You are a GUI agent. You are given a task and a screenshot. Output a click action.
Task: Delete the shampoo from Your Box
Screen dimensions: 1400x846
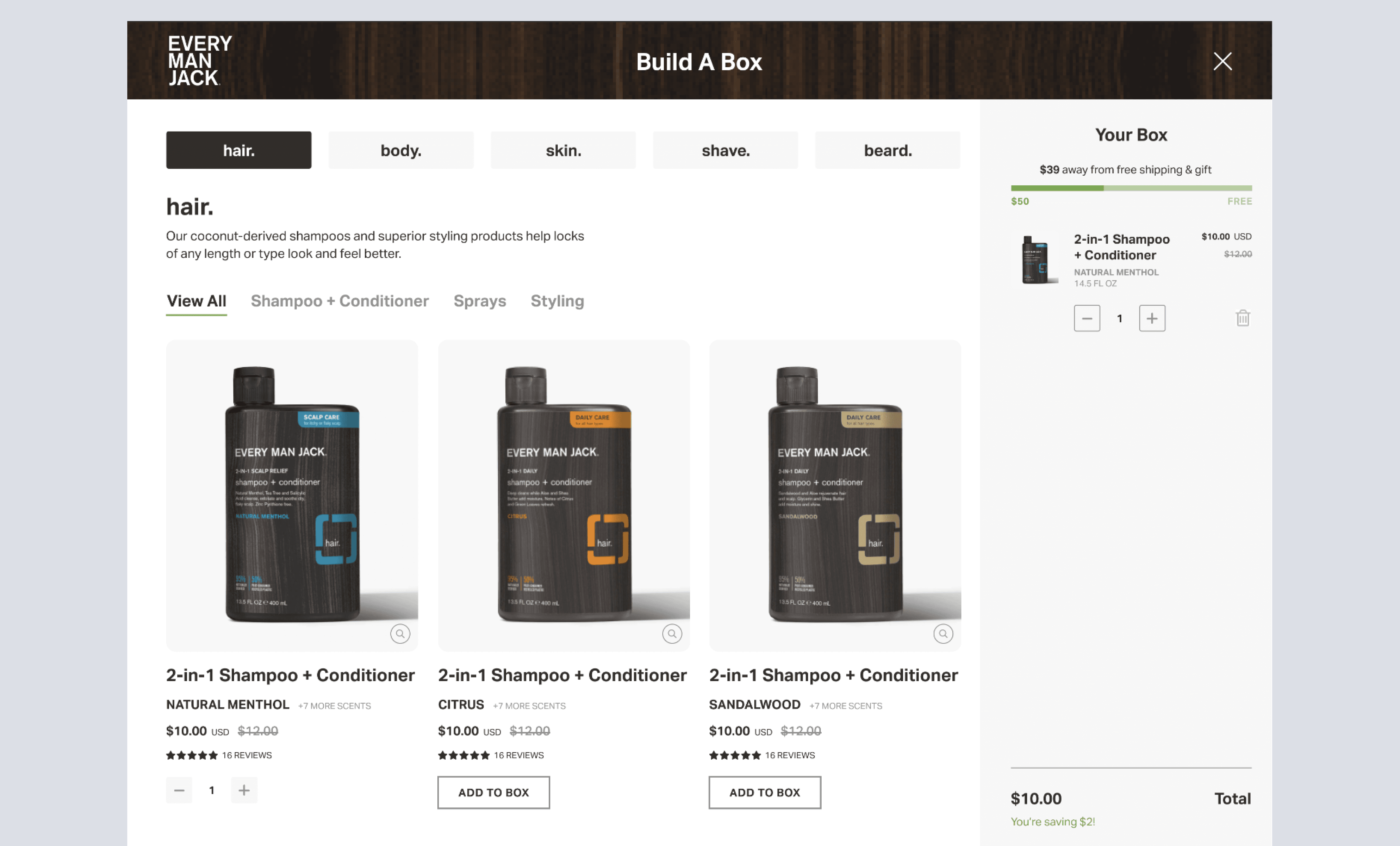(x=1243, y=318)
